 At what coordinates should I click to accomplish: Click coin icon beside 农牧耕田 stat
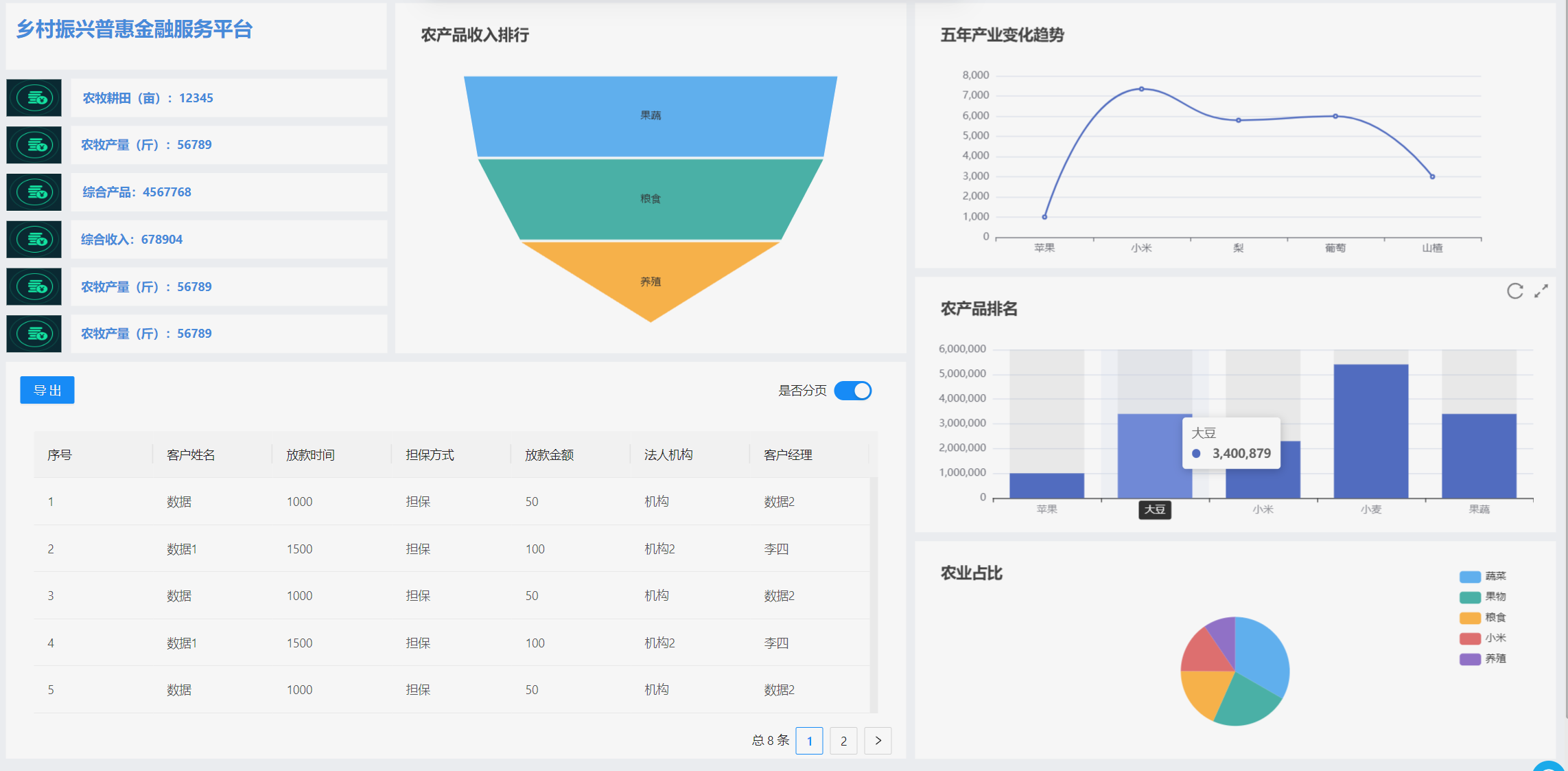(x=34, y=98)
